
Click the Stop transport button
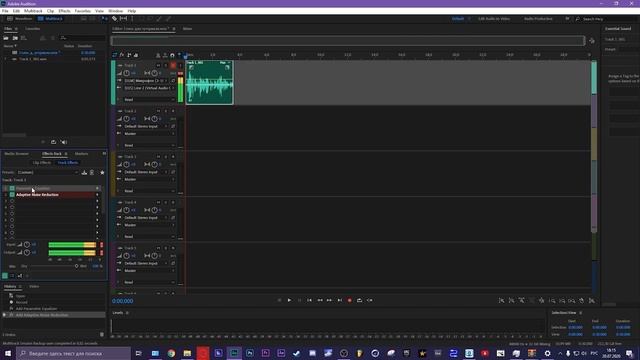click(280, 300)
